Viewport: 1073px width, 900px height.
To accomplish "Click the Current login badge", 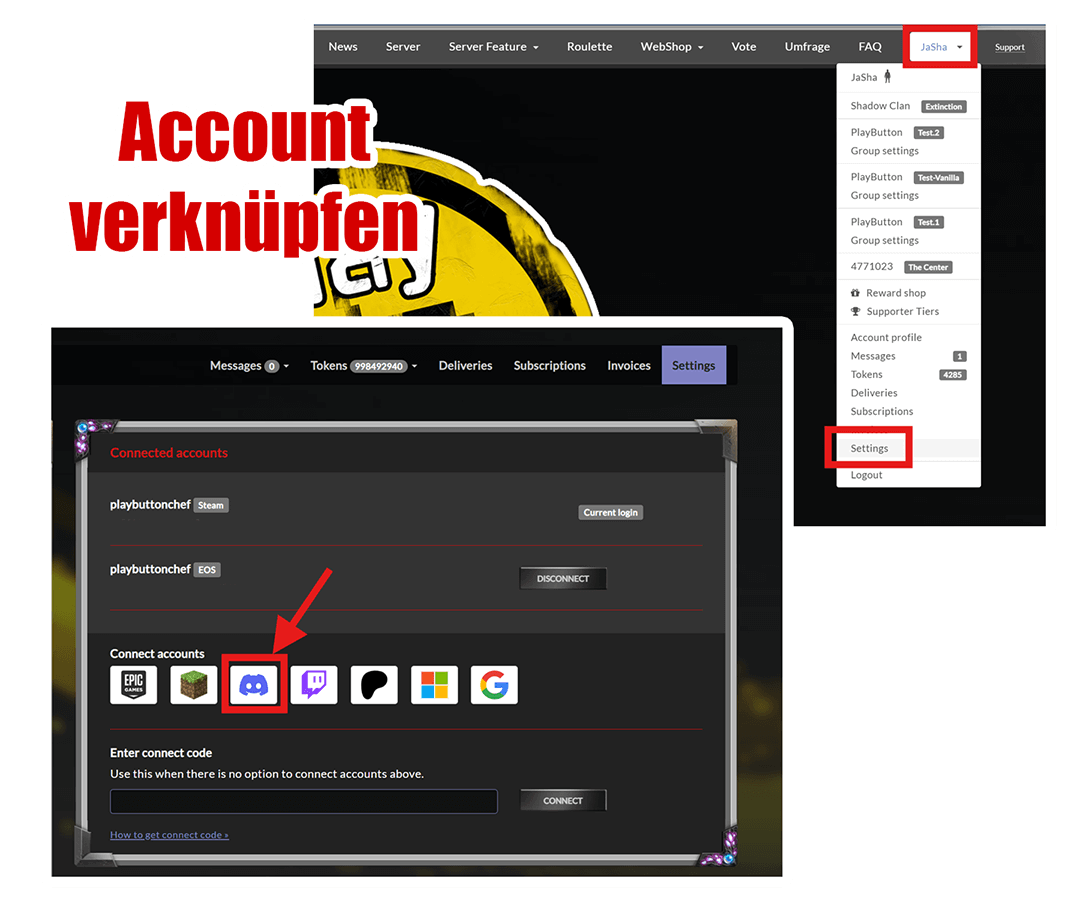I will (610, 513).
